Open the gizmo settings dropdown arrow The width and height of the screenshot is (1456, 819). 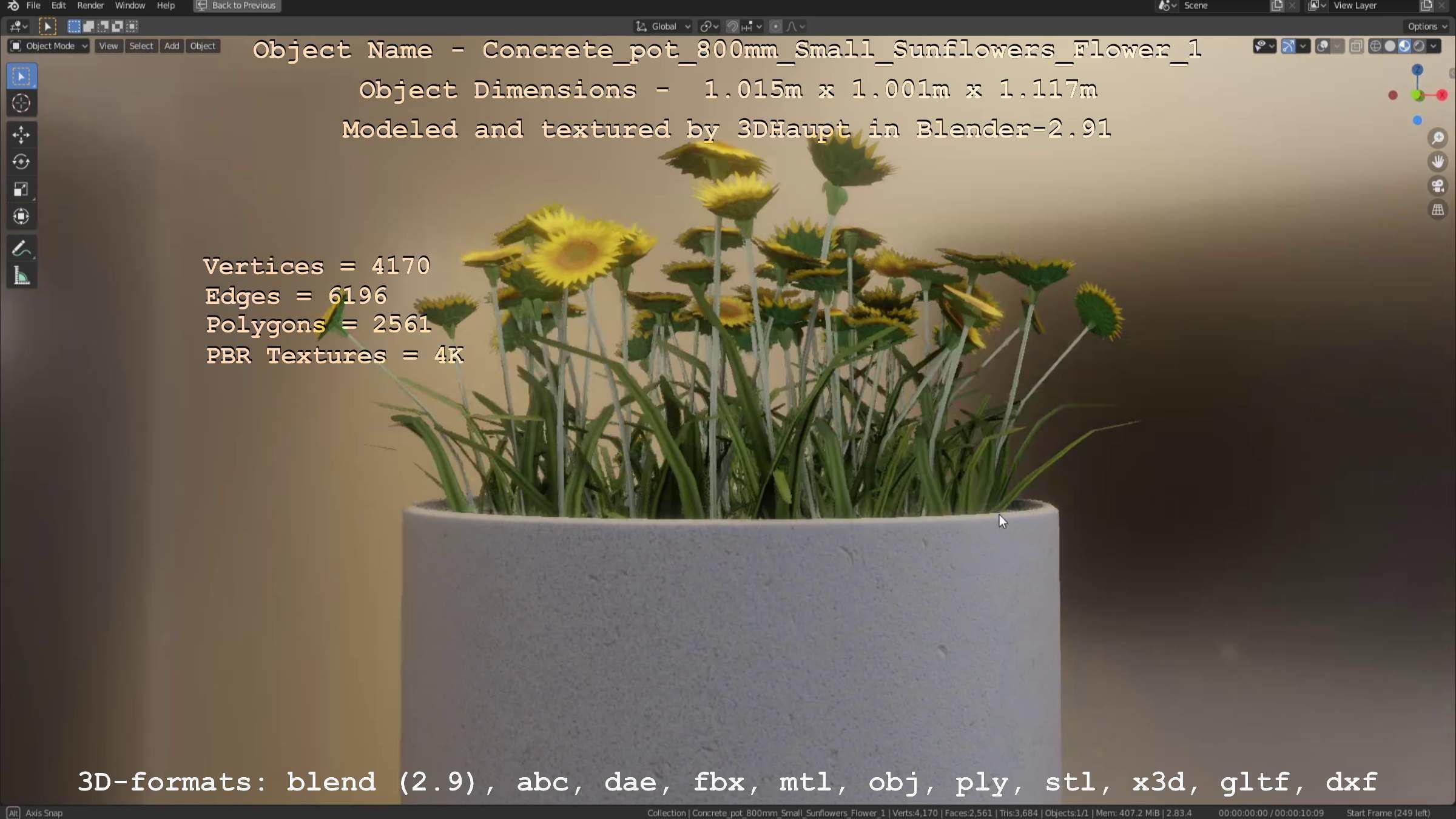(1303, 46)
